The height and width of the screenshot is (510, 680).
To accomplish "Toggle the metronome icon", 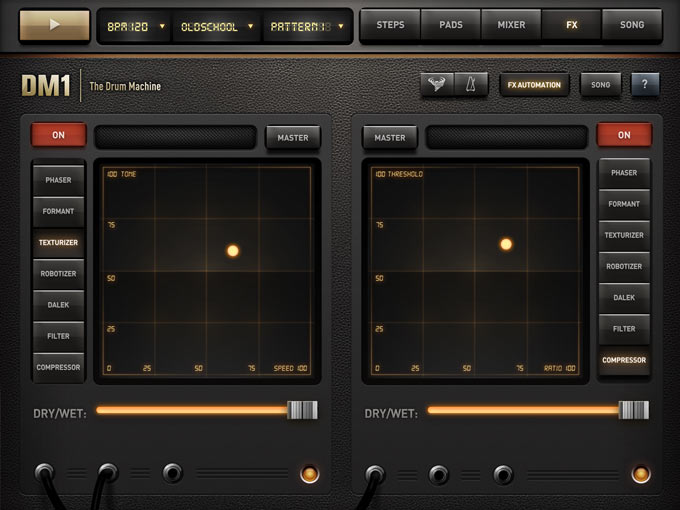I will 471,84.
